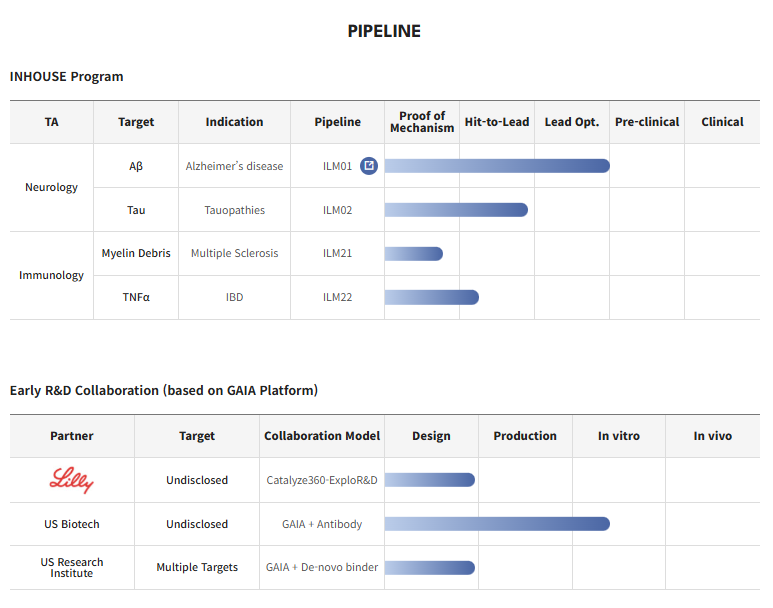This screenshot has width=773, height=608.
Task: Click the Catalyze360-ExploR&D collaboration model
Action: click(x=322, y=480)
